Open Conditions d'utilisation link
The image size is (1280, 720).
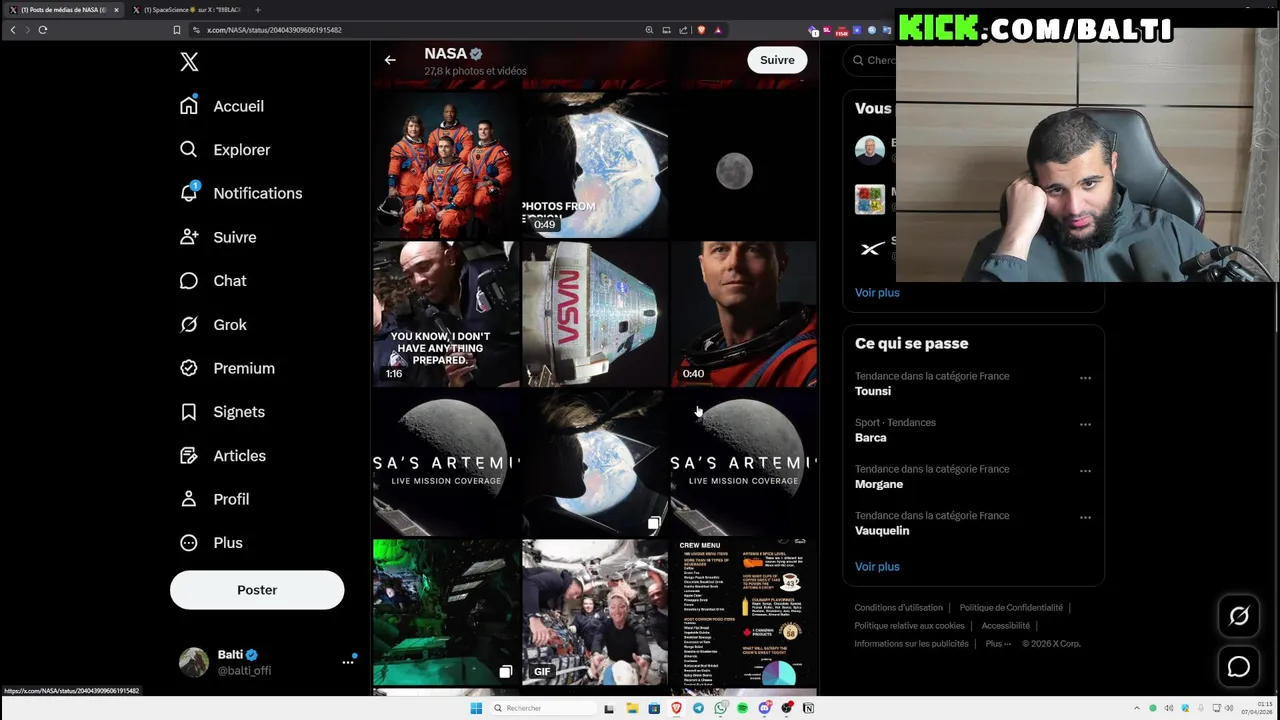[x=898, y=608]
